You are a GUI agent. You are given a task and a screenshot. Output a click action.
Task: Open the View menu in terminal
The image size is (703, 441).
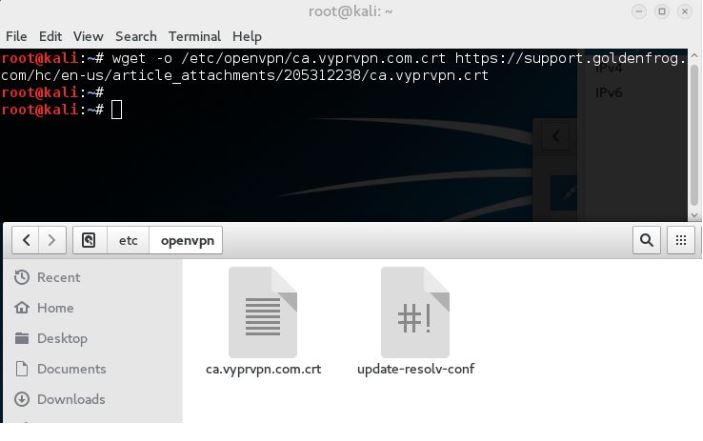pyautogui.click(x=88, y=36)
